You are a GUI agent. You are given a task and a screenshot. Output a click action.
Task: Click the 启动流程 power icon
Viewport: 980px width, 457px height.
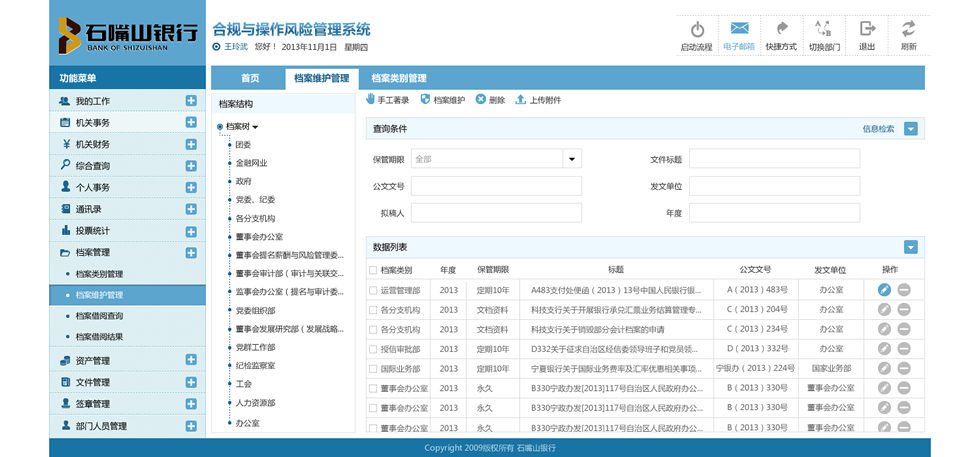tap(697, 30)
